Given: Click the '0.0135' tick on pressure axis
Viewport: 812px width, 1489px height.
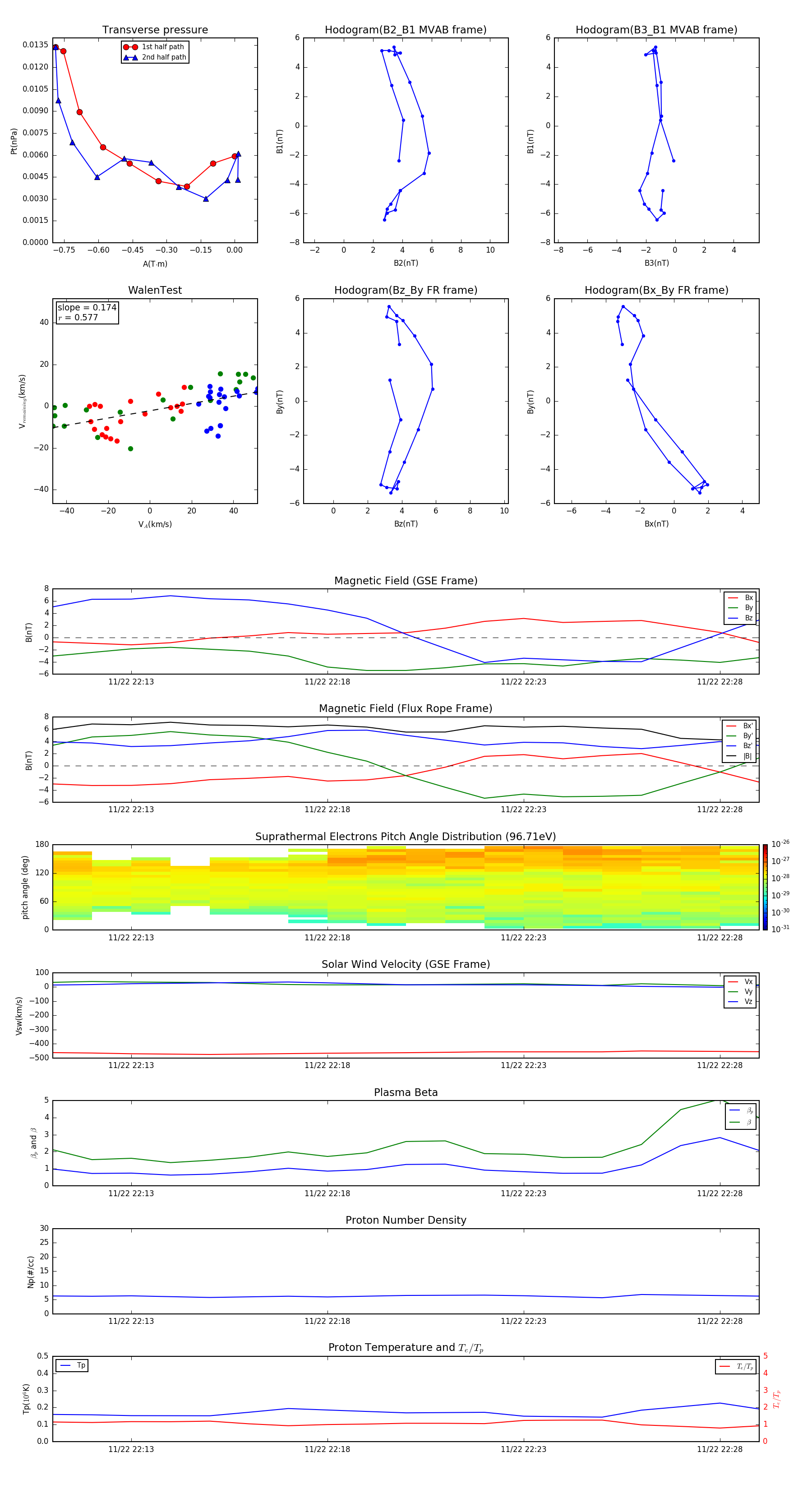Looking at the screenshot, I should pos(36,45).
